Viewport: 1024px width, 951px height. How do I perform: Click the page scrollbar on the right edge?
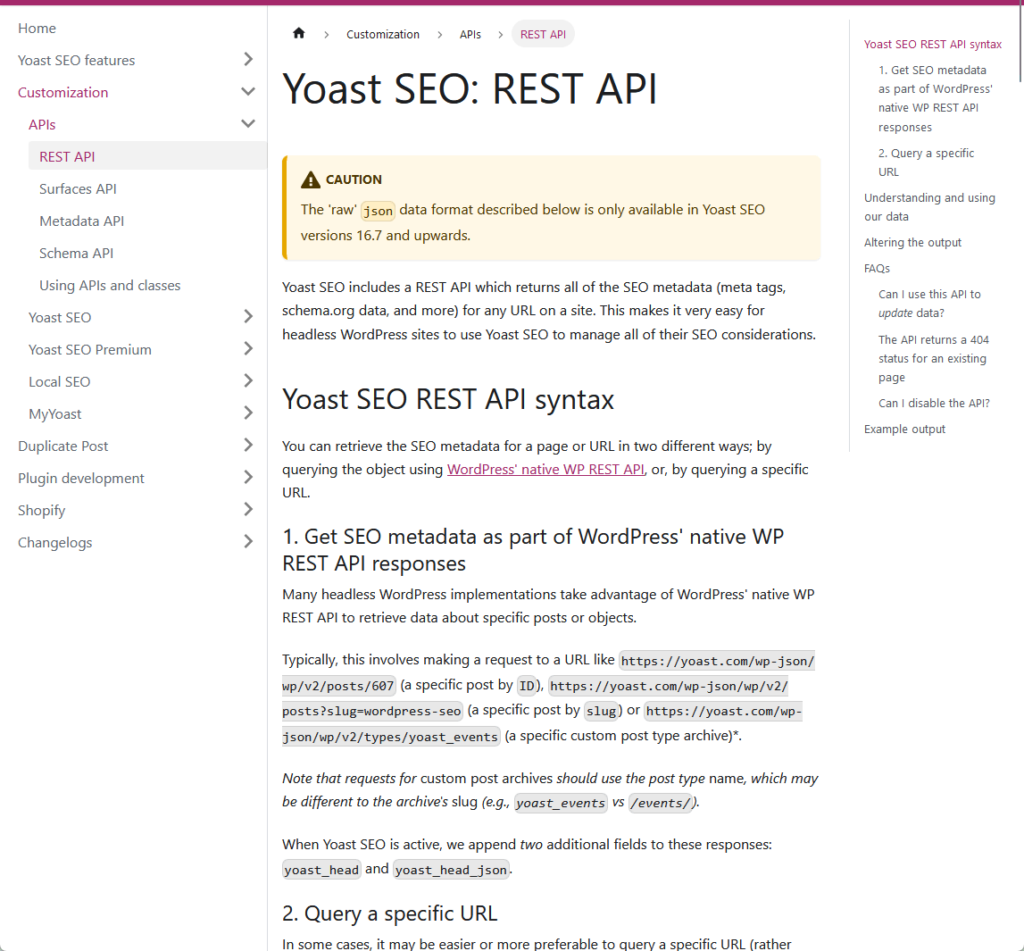[x=1021, y=43]
